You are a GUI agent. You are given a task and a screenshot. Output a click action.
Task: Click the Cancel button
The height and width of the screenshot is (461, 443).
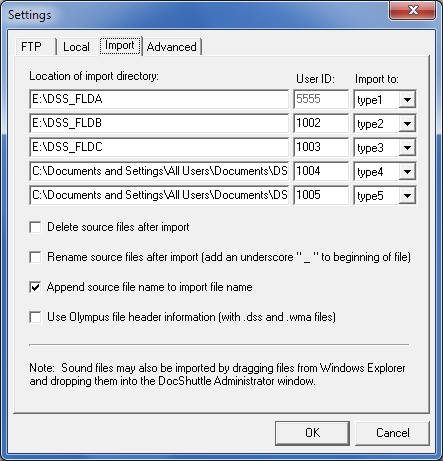point(392,433)
